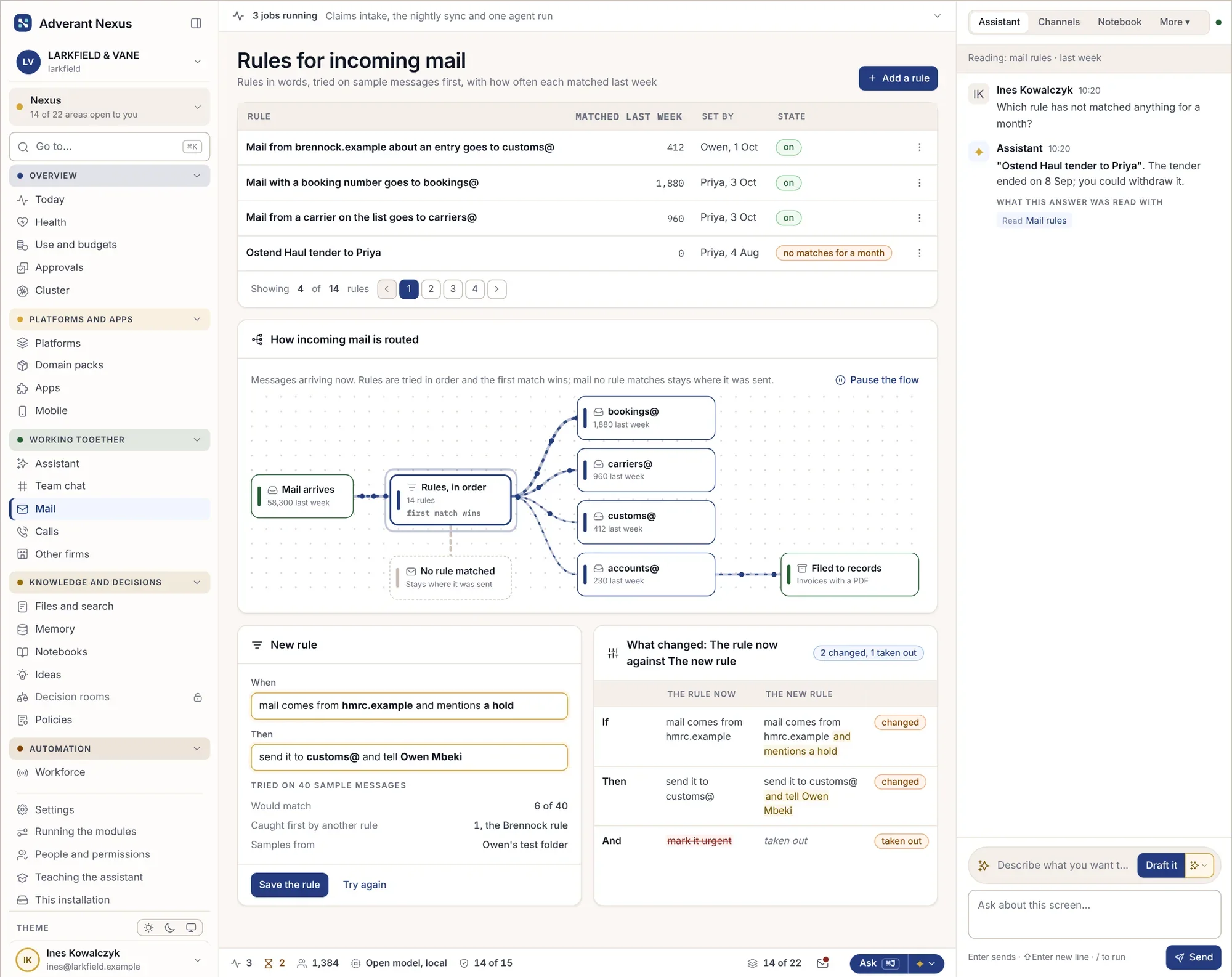
Task: Click the Adverant Nexus logo icon
Action: pos(23,23)
